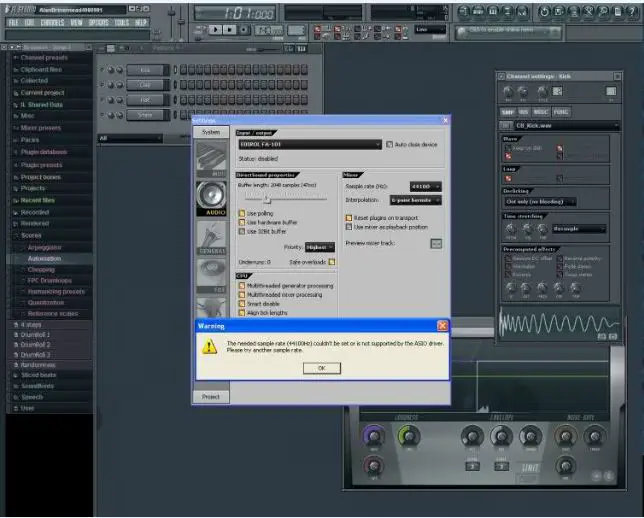Enable the Auto close device checkbox

coord(389,144)
